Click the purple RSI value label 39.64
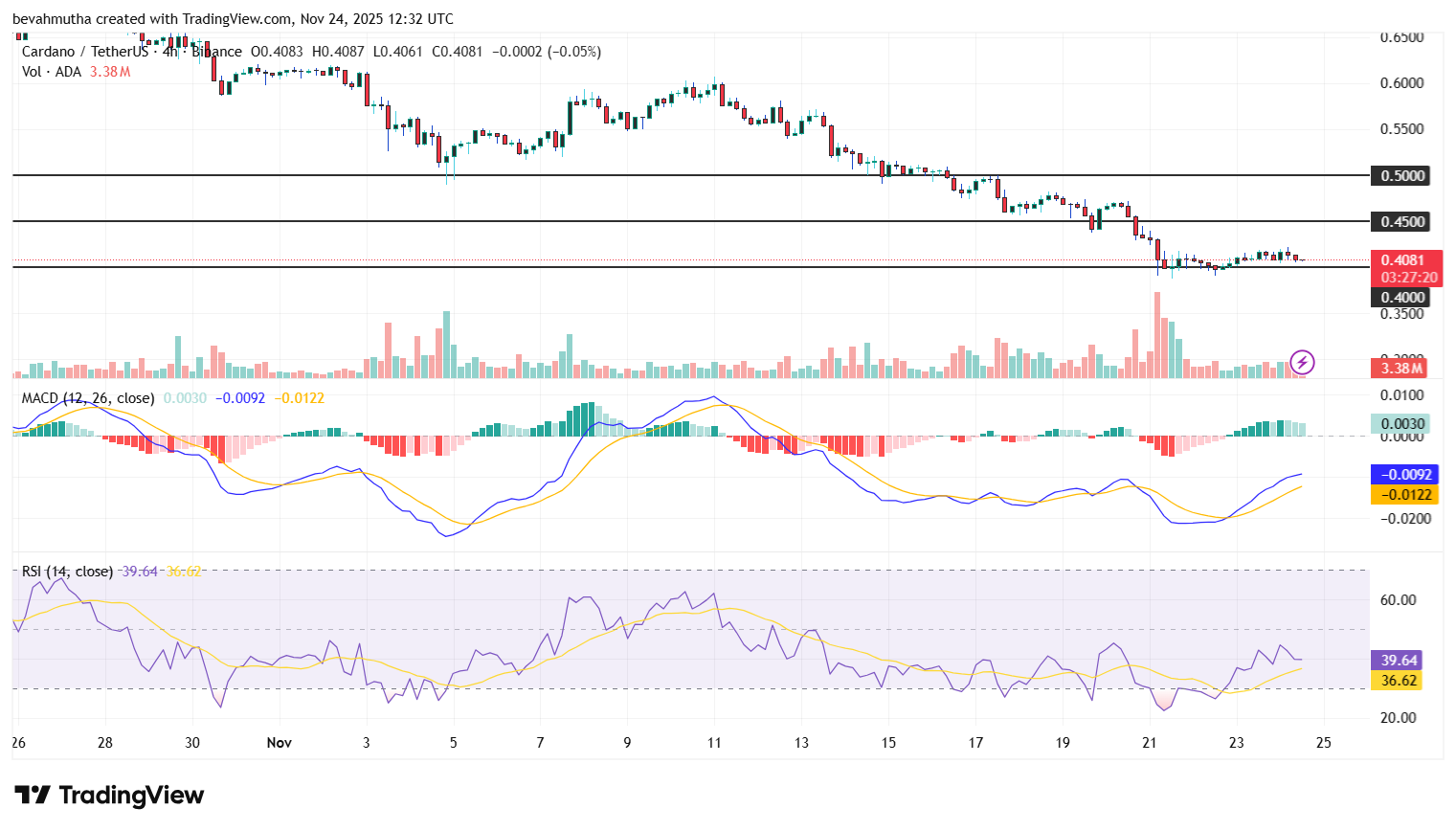 point(1397,660)
